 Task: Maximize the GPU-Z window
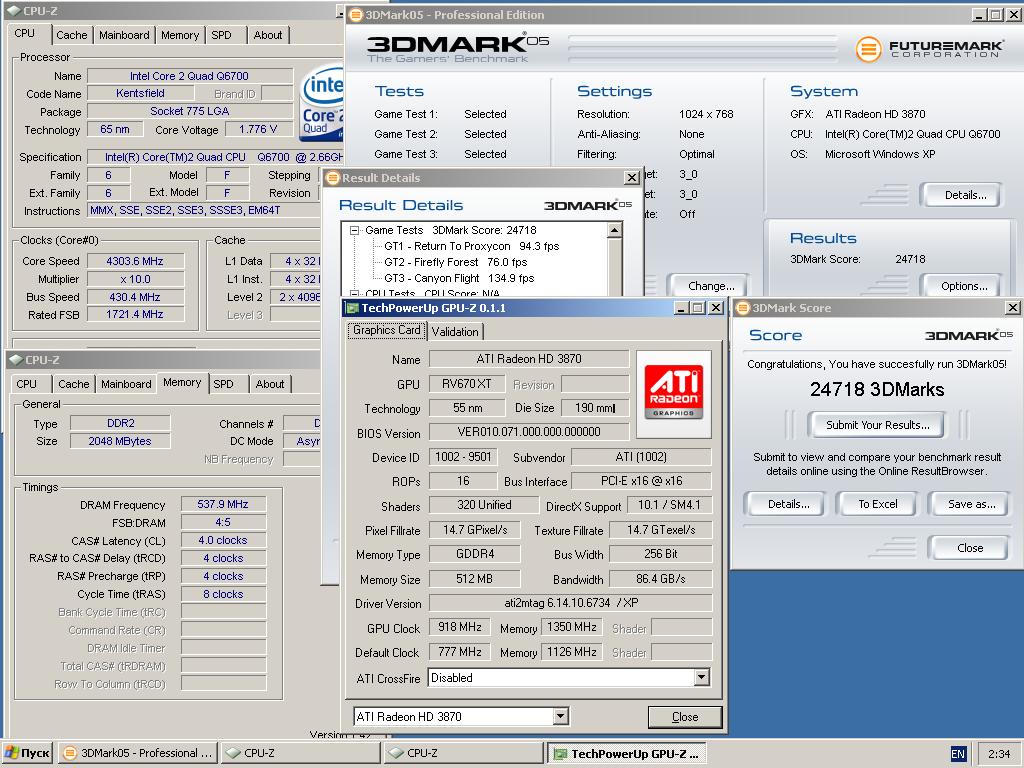(x=698, y=308)
